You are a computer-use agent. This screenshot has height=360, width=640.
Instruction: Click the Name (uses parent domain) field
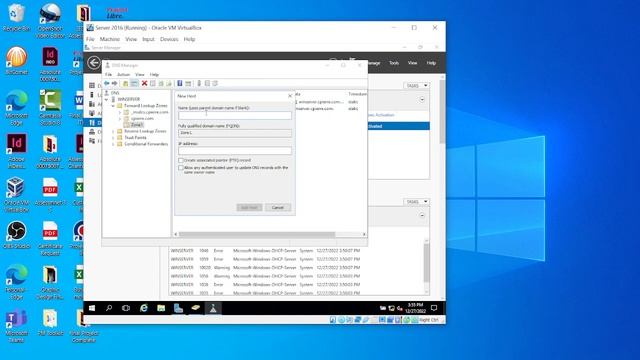tap(235, 116)
